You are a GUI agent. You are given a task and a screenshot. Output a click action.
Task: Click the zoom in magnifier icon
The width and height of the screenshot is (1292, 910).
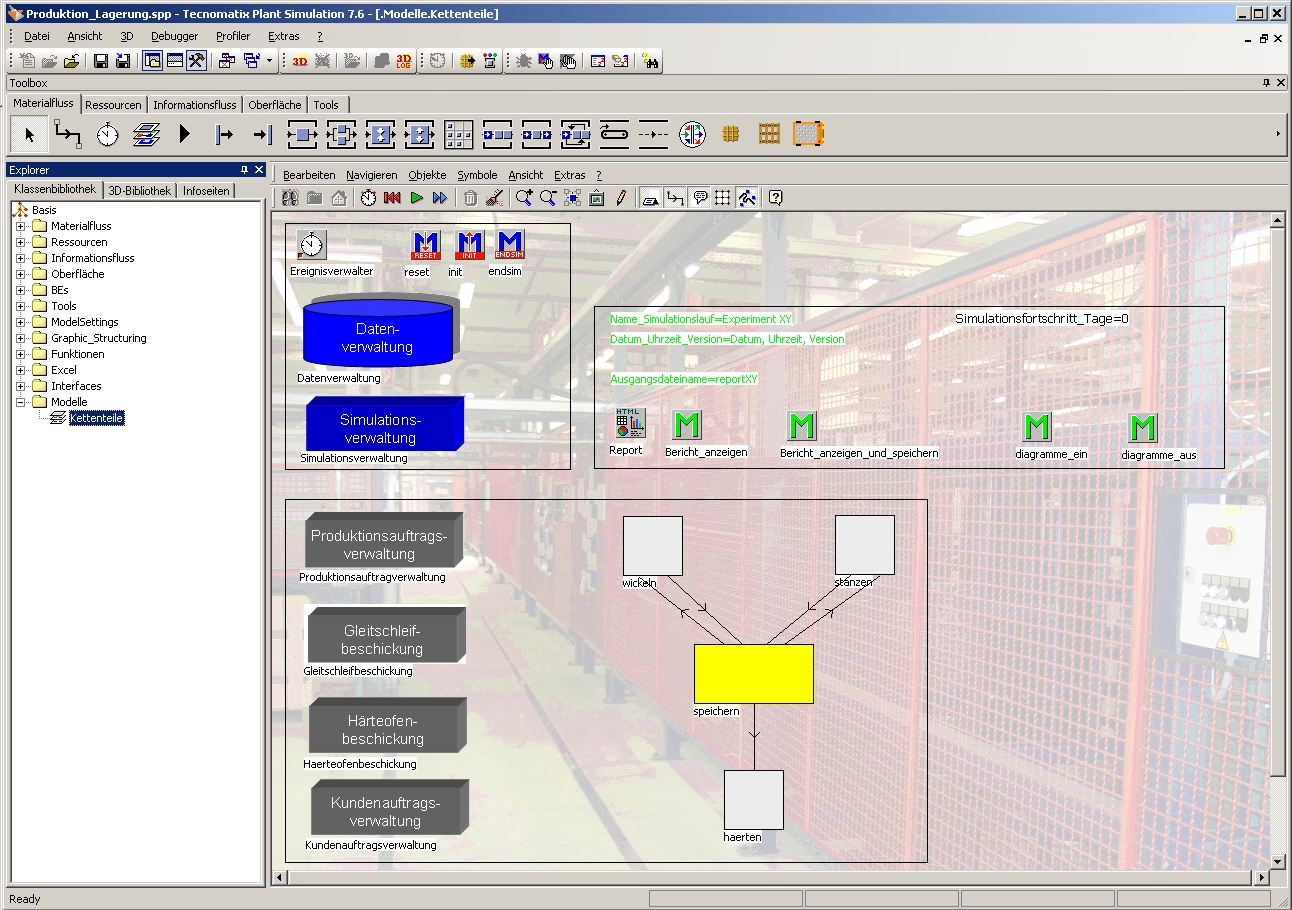pyautogui.click(x=524, y=198)
